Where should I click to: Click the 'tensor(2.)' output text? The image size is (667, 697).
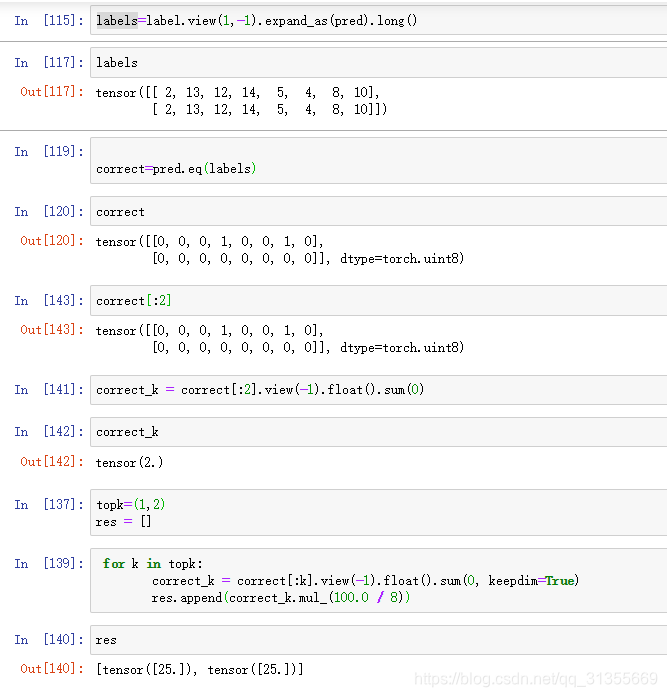point(129,463)
